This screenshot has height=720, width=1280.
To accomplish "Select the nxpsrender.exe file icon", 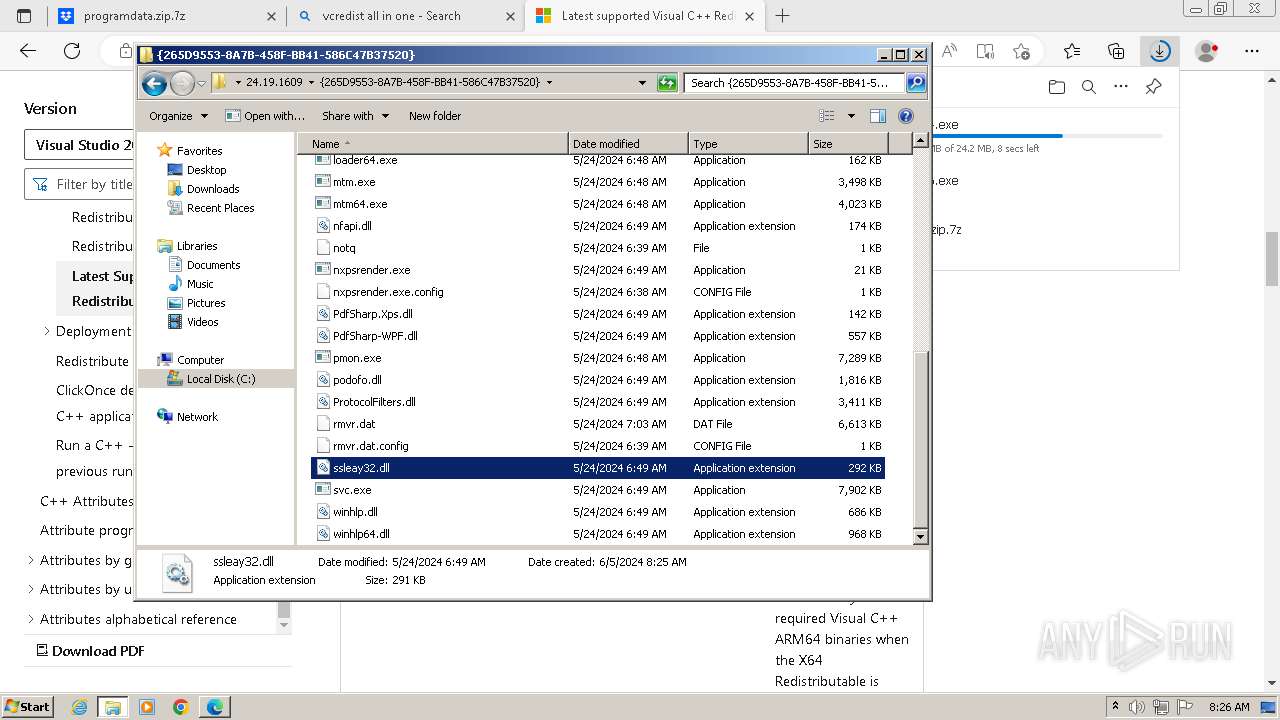I will click(323, 270).
